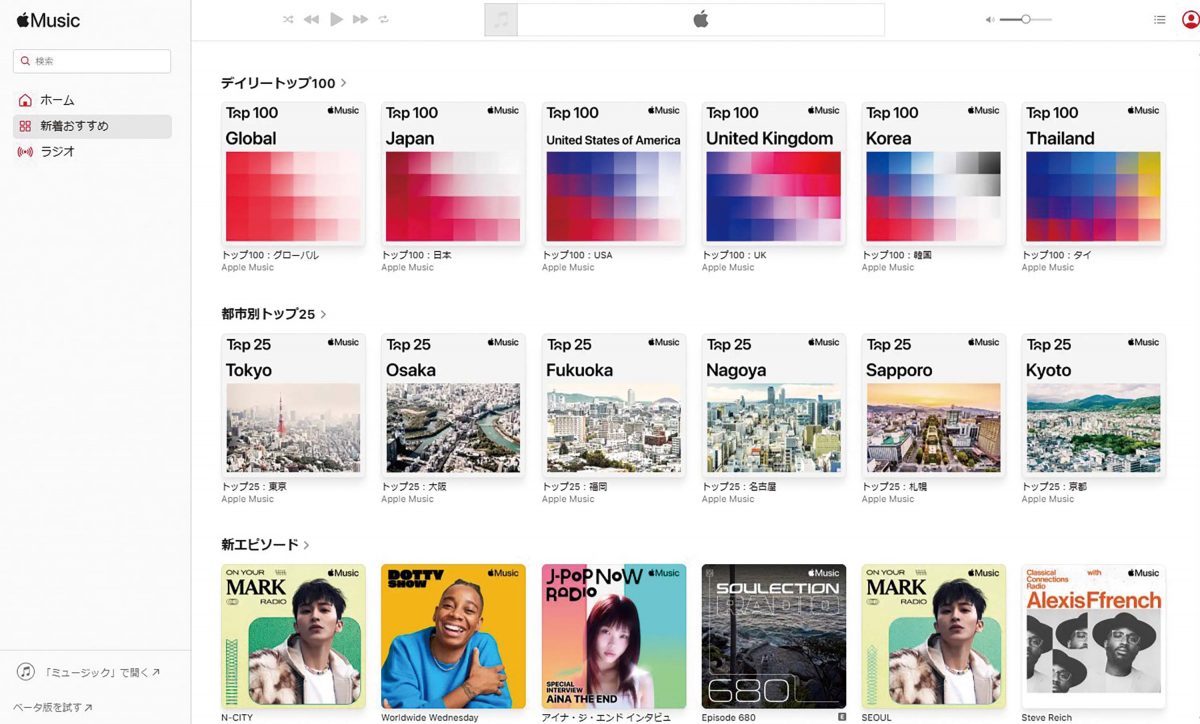The height and width of the screenshot is (724, 1200).
Task: Click the music note app icon
Action: pos(26,672)
